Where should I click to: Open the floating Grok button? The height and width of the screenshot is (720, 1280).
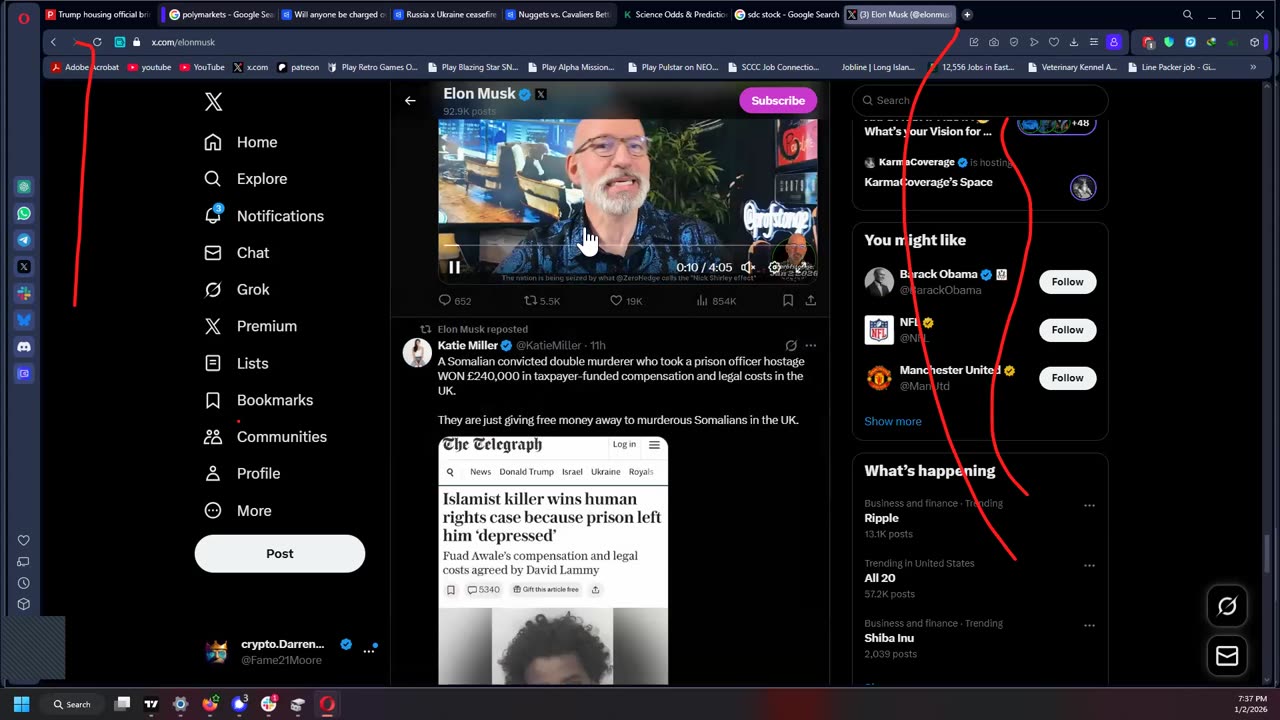(1227, 606)
